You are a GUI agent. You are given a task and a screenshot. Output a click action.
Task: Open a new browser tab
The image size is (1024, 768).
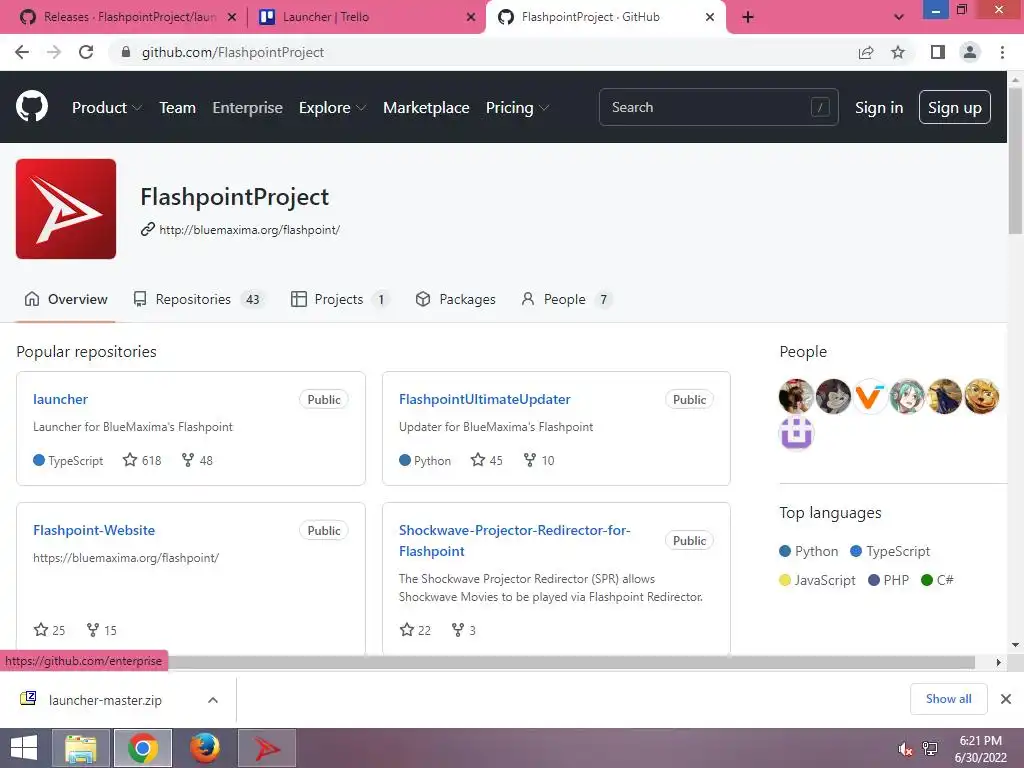748,17
